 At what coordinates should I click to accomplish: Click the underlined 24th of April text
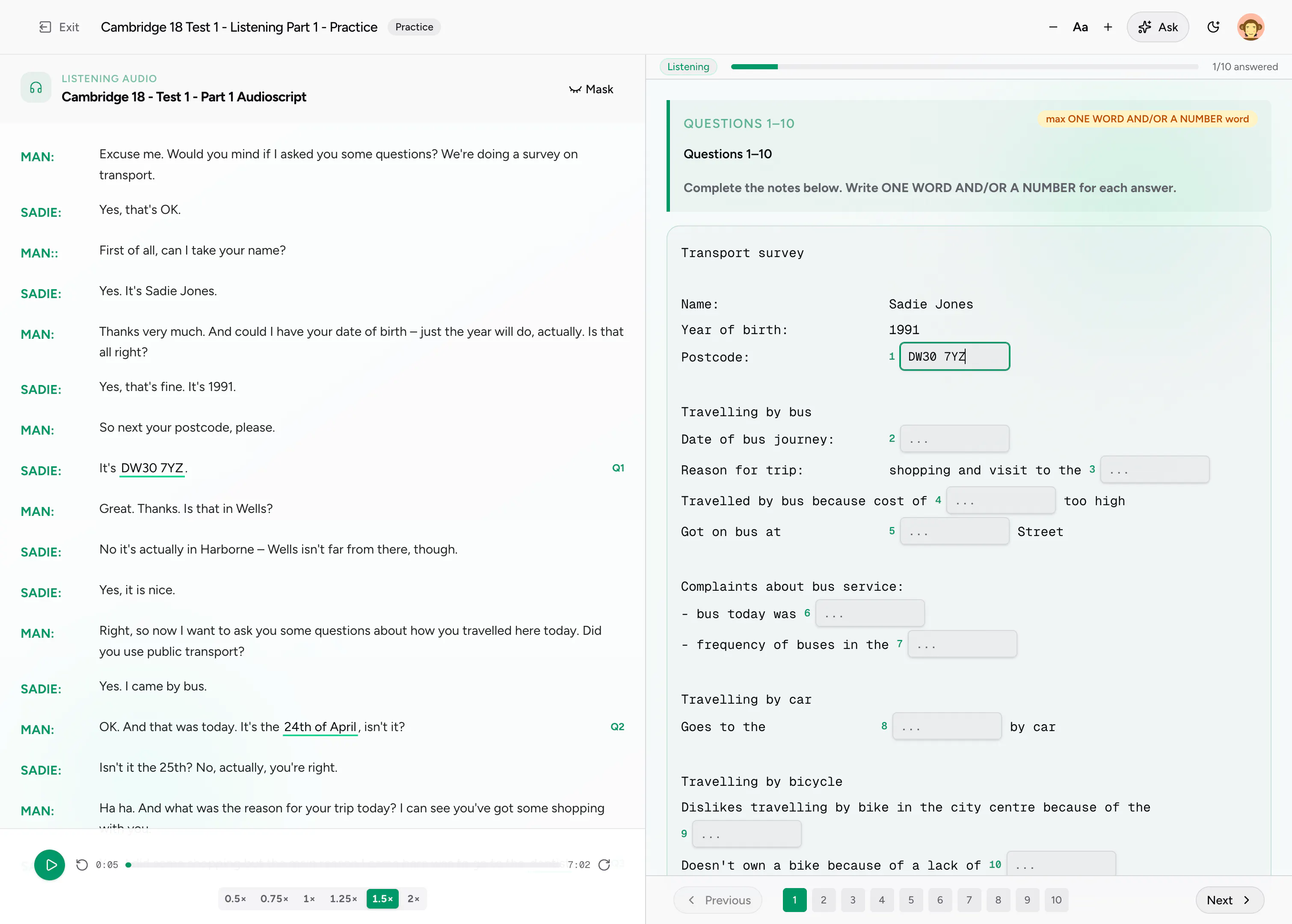[x=320, y=727]
